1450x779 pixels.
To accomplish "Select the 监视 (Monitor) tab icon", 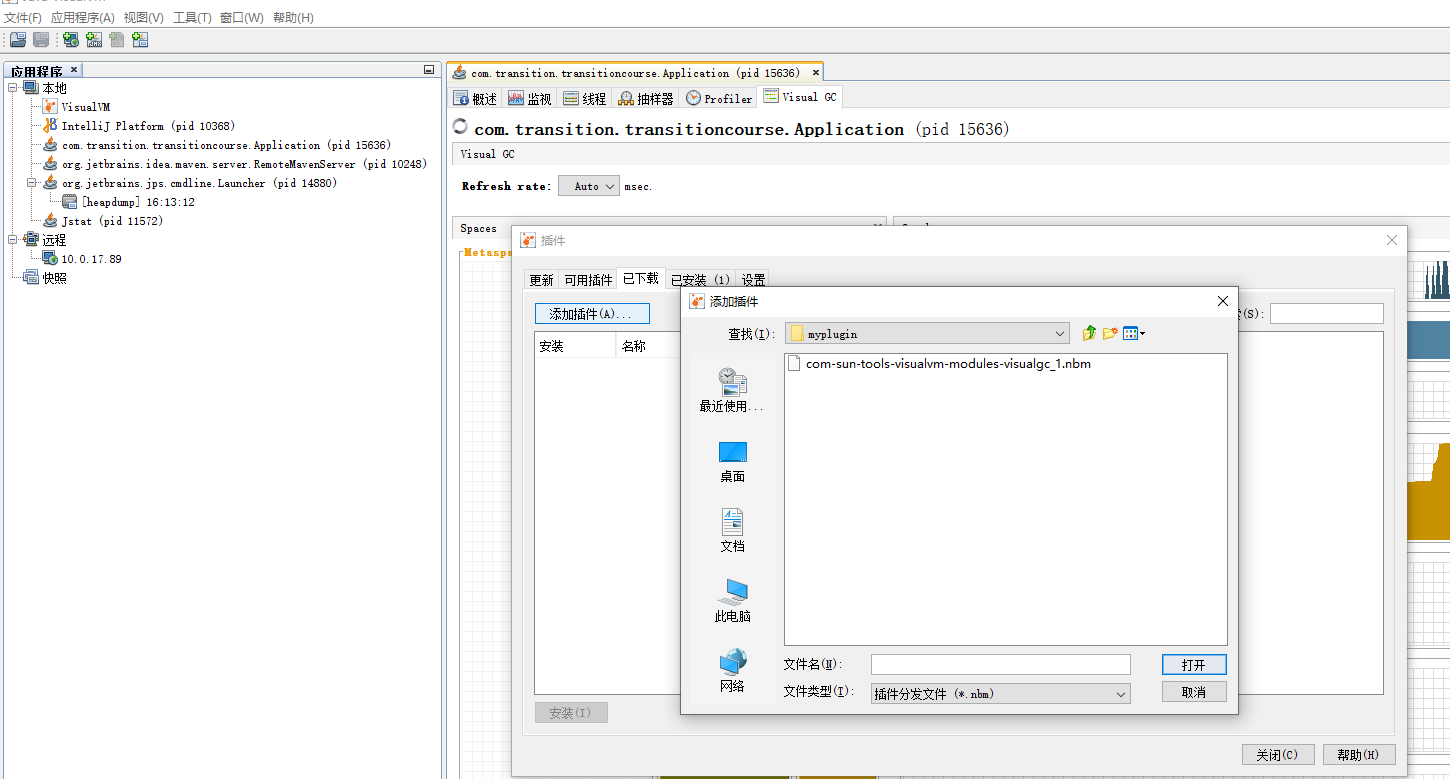I will pos(515,97).
